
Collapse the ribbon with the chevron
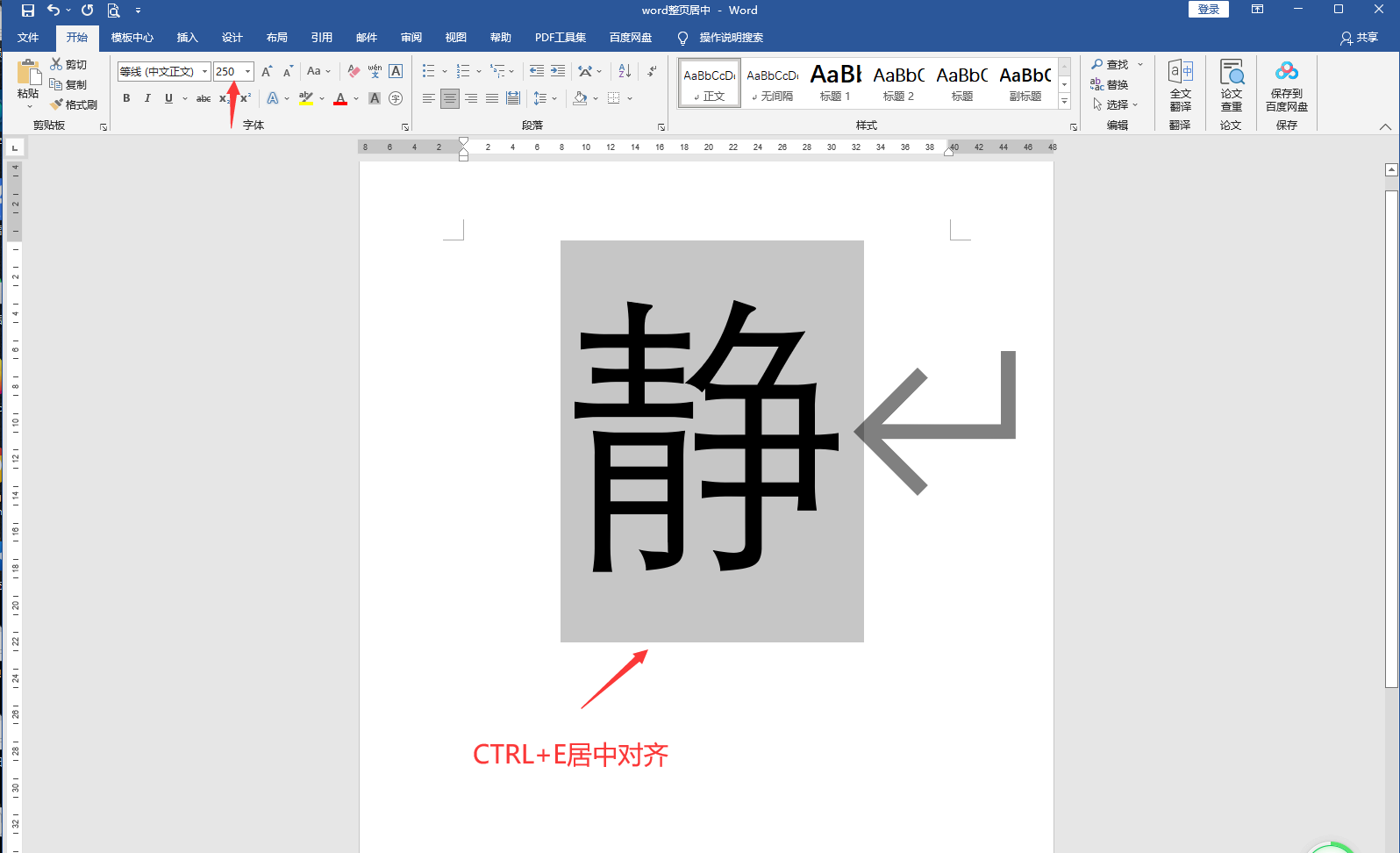[1385, 127]
